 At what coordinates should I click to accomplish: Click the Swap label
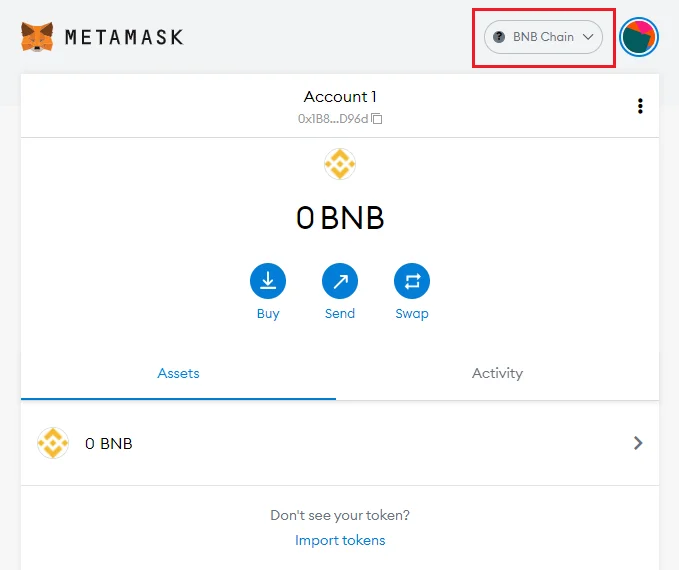point(412,313)
